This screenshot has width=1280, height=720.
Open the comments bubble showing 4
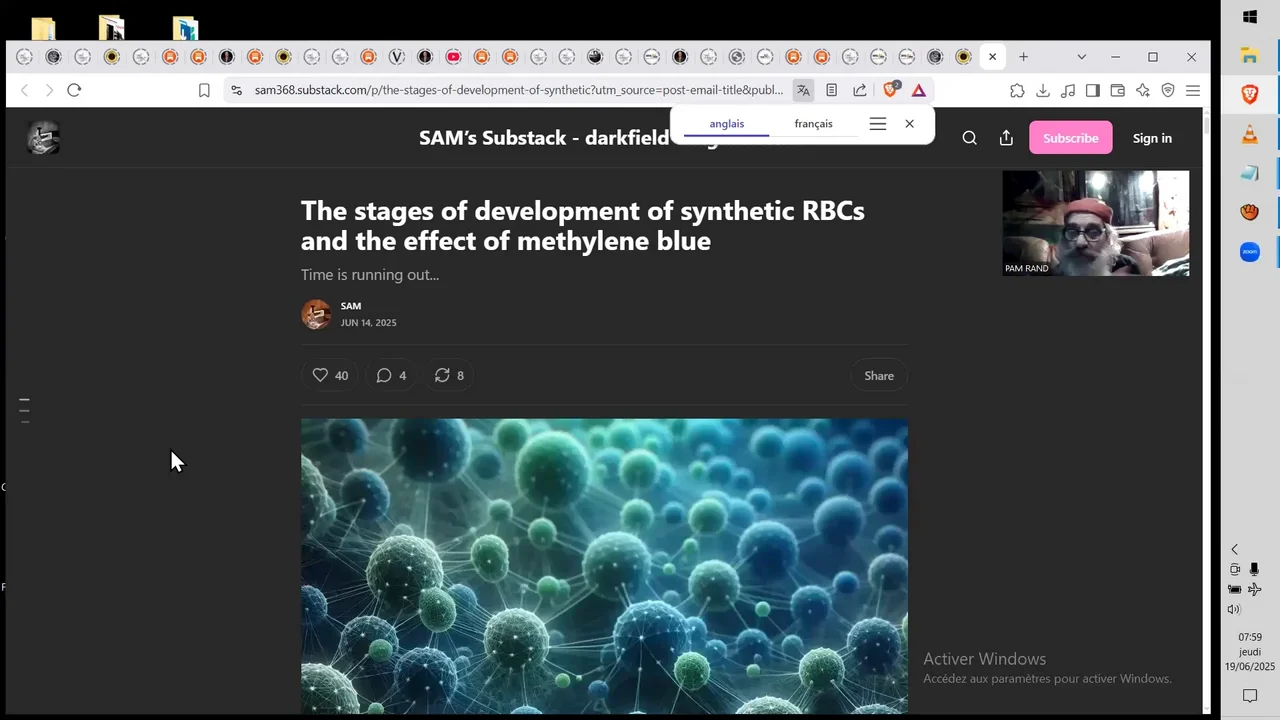(x=391, y=375)
